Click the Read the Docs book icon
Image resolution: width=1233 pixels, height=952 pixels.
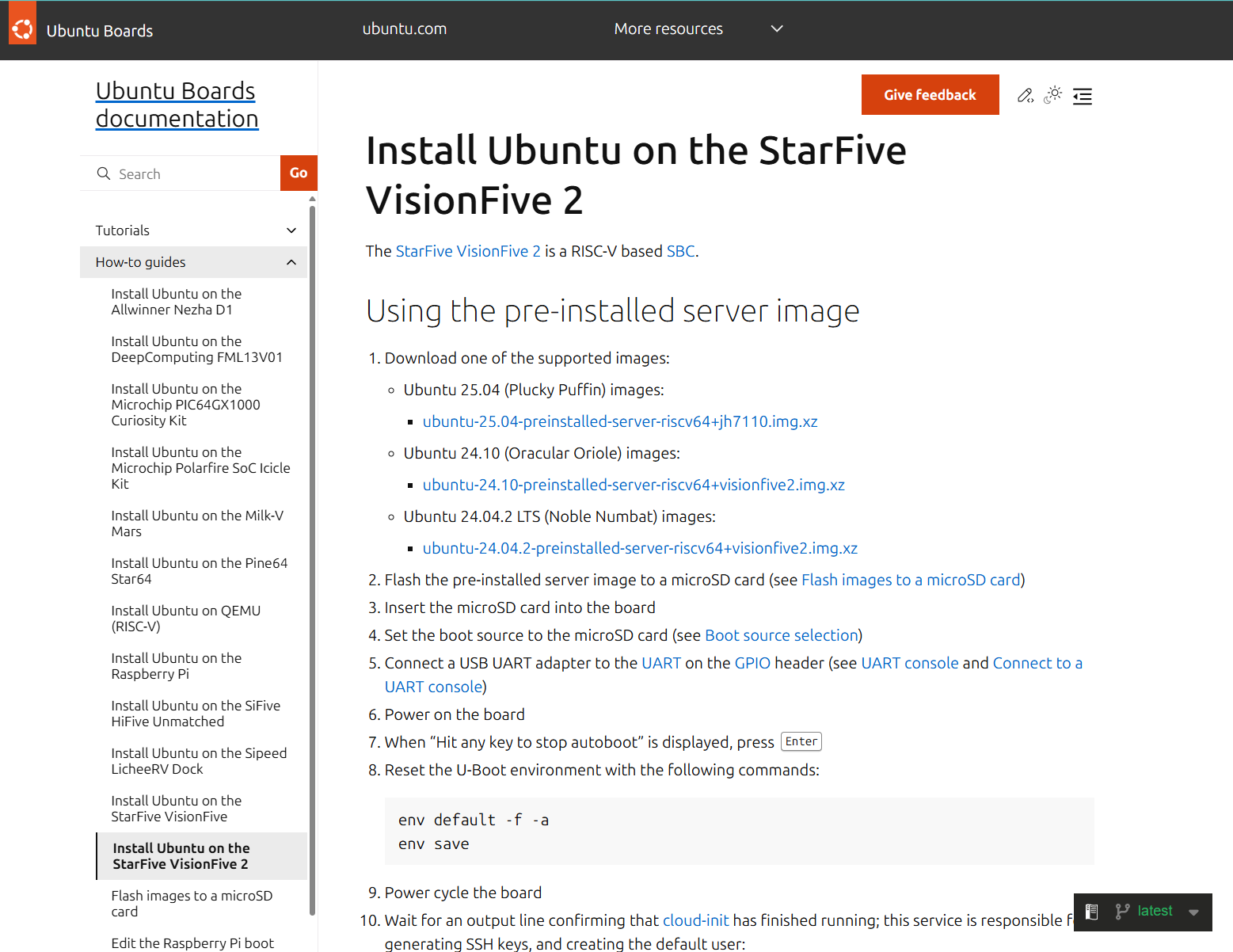tap(1091, 912)
